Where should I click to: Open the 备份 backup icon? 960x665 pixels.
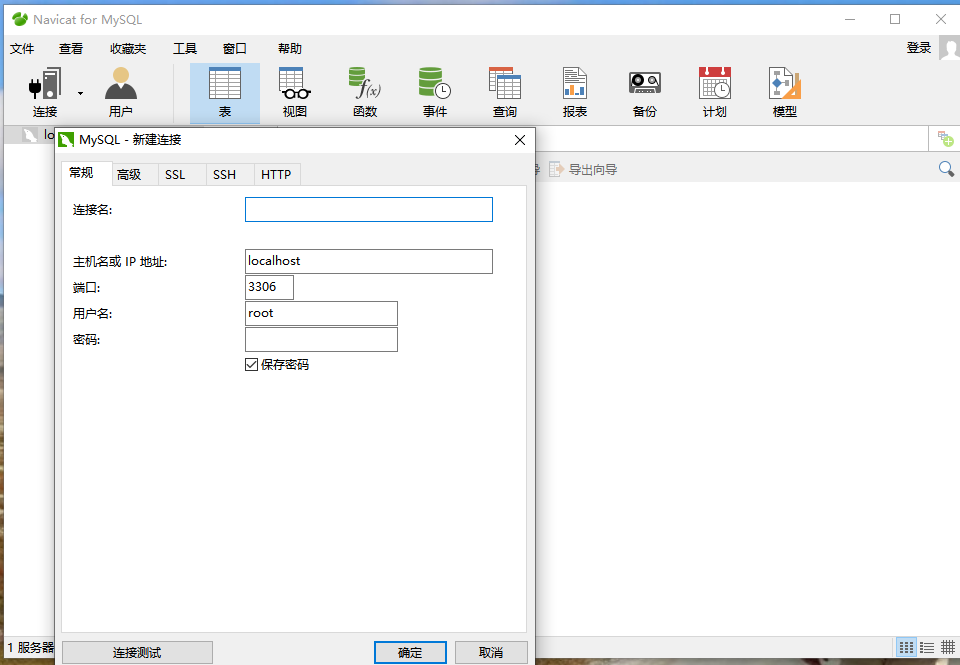[645, 93]
